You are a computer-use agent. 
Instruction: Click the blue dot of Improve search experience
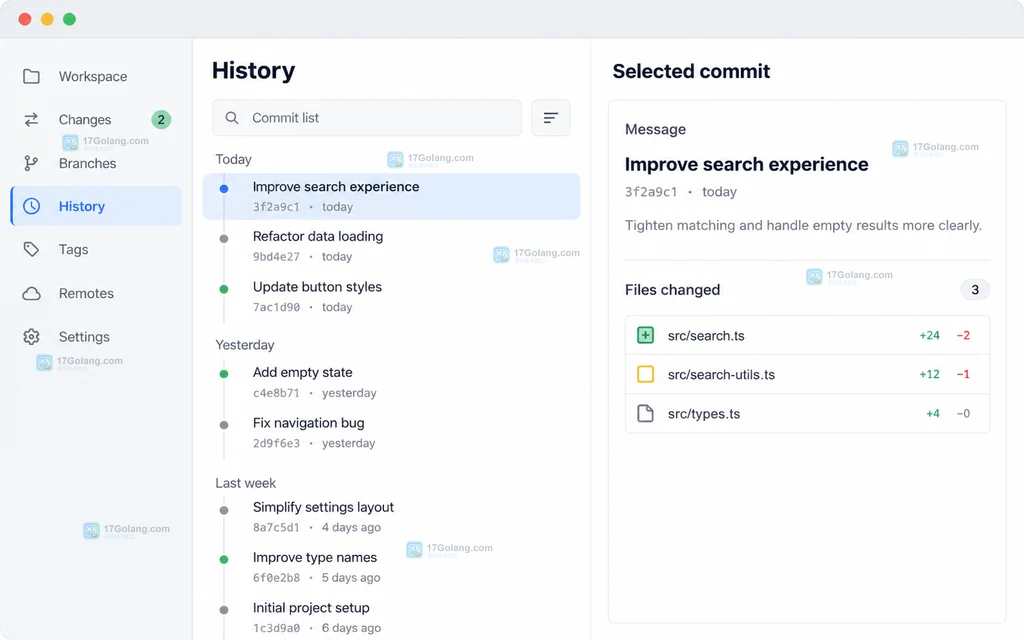224,189
